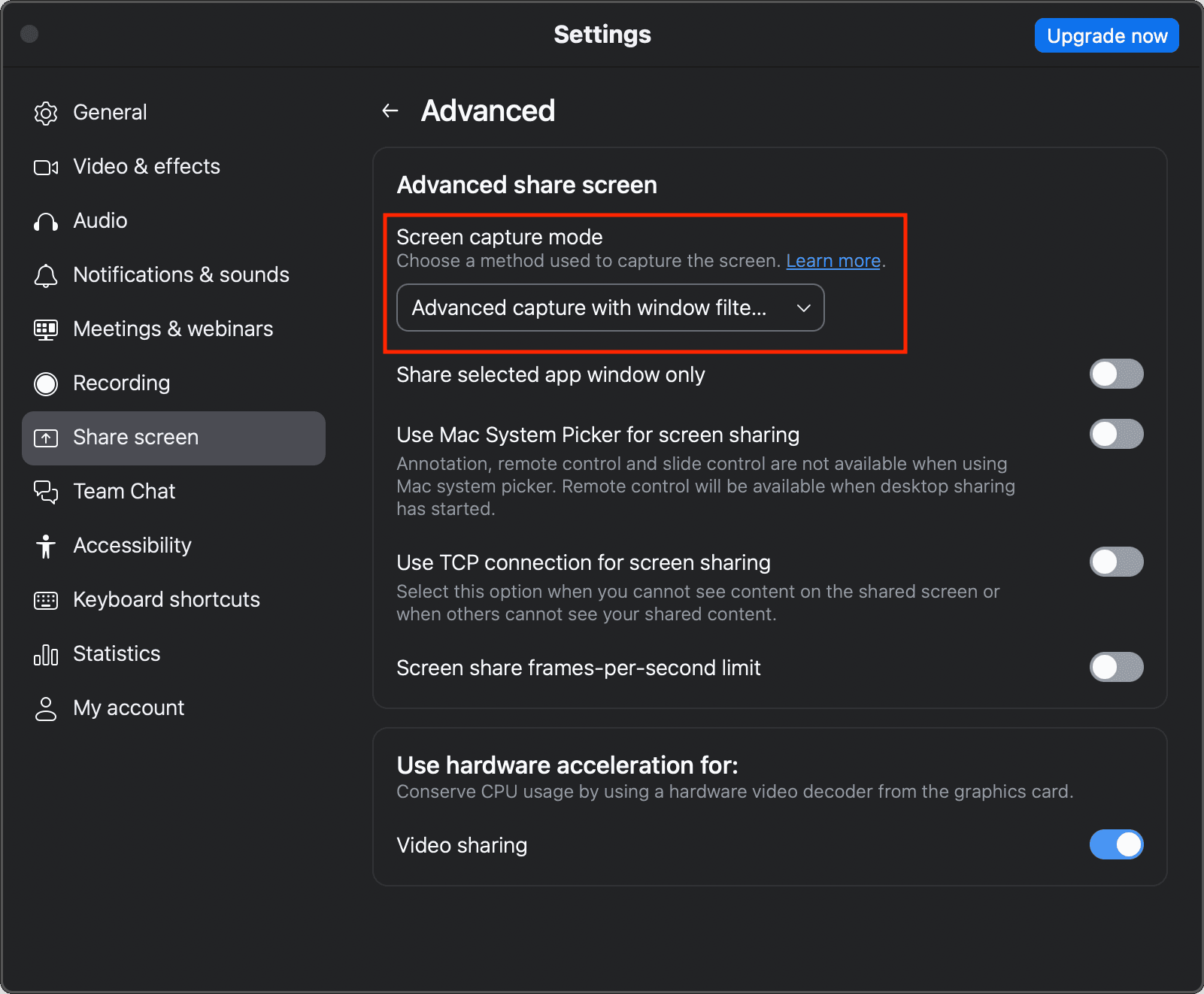Switch to Keyboard shortcuts settings
Screen dimensions: 1204x994
click(x=166, y=600)
